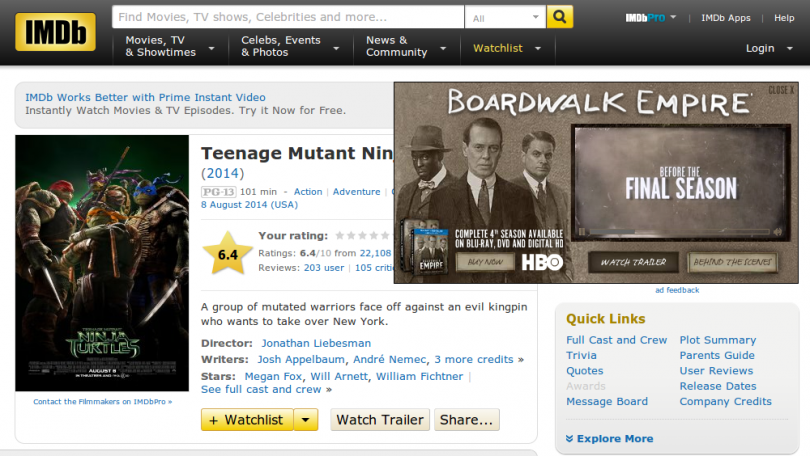Open director Jonathan Liebesman link
Screen dimensions: 810x456
tap(316, 343)
